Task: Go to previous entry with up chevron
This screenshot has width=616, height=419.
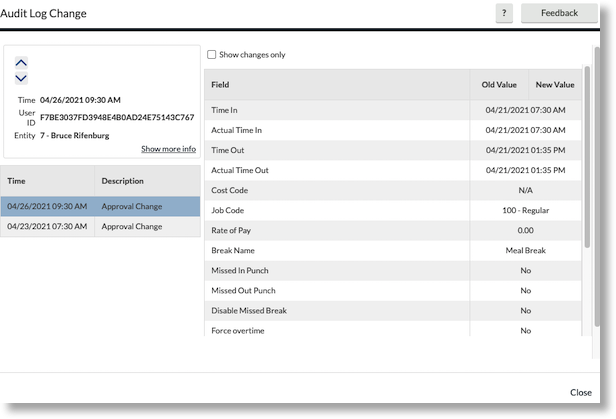Action: coord(21,62)
